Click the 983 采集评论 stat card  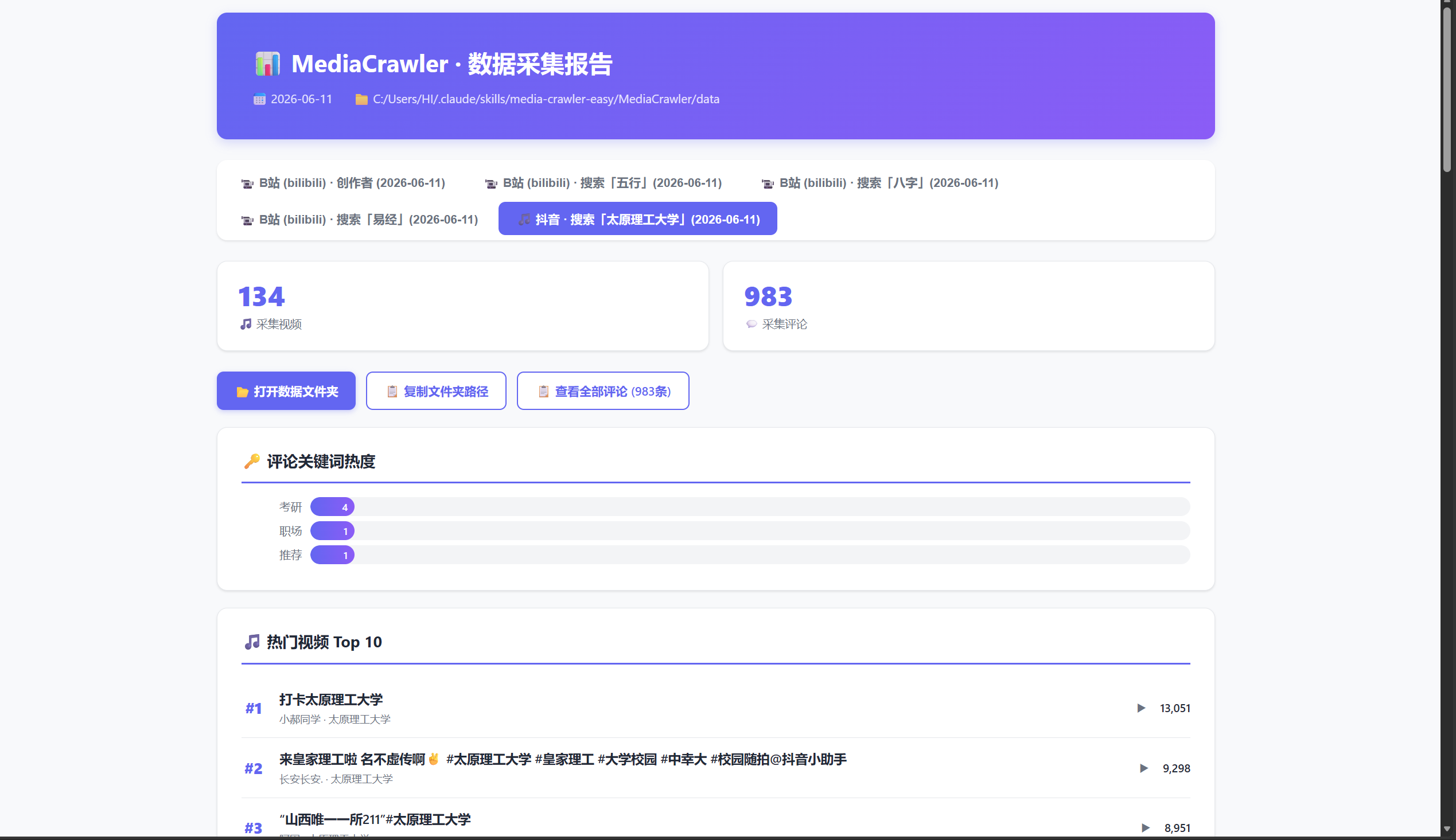tap(969, 306)
